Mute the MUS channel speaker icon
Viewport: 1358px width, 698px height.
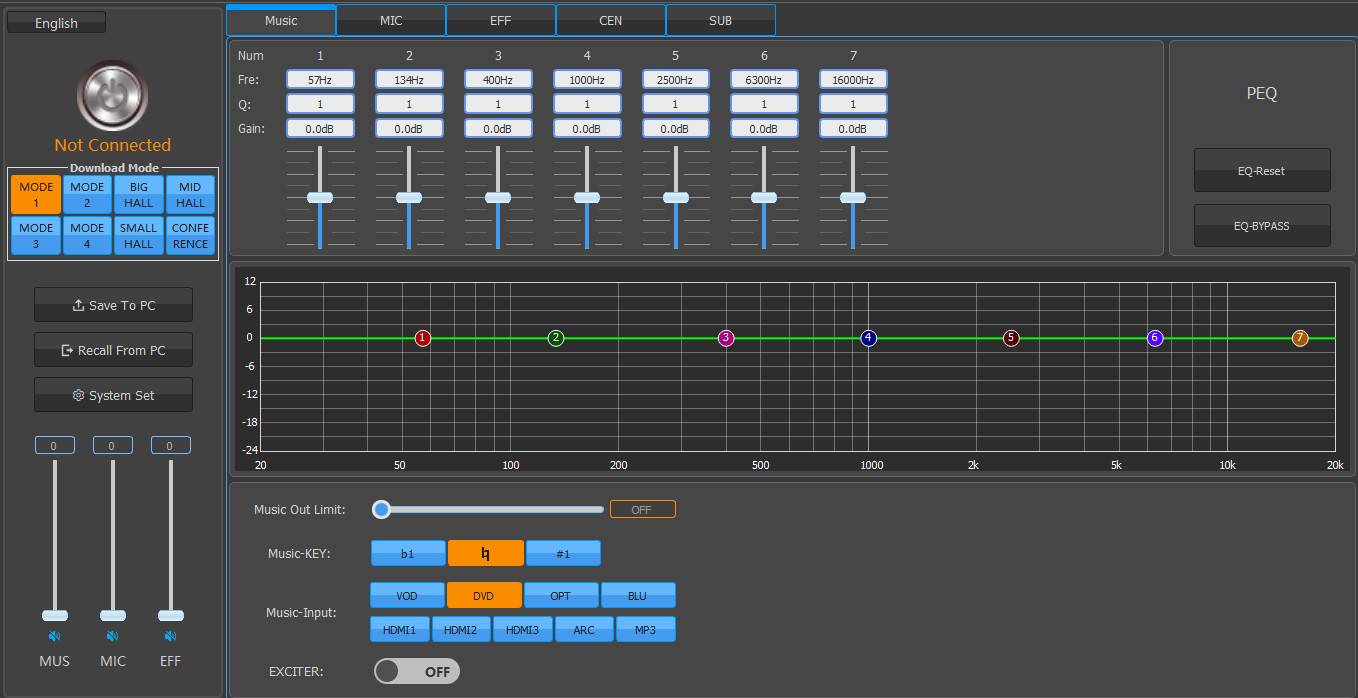[x=54, y=636]
